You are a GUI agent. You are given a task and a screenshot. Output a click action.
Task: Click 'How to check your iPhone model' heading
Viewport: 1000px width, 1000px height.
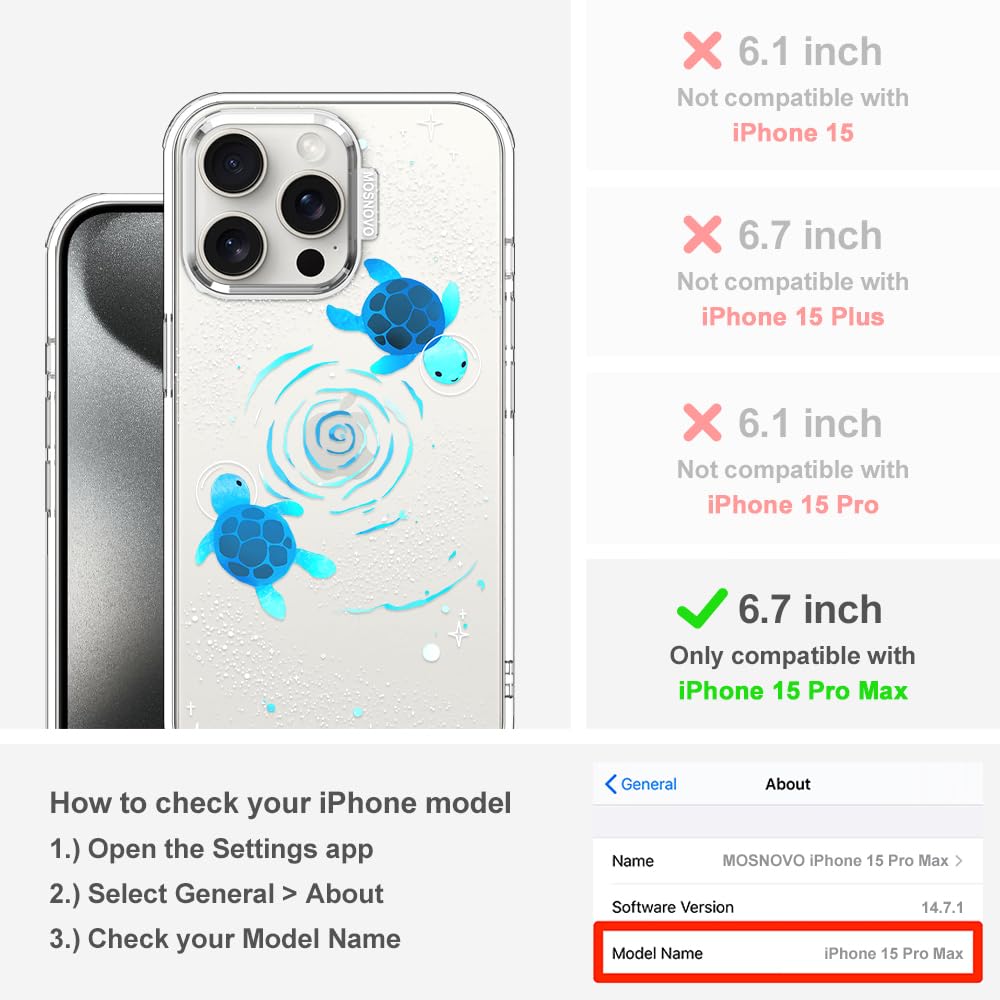(x=281, y=803)
